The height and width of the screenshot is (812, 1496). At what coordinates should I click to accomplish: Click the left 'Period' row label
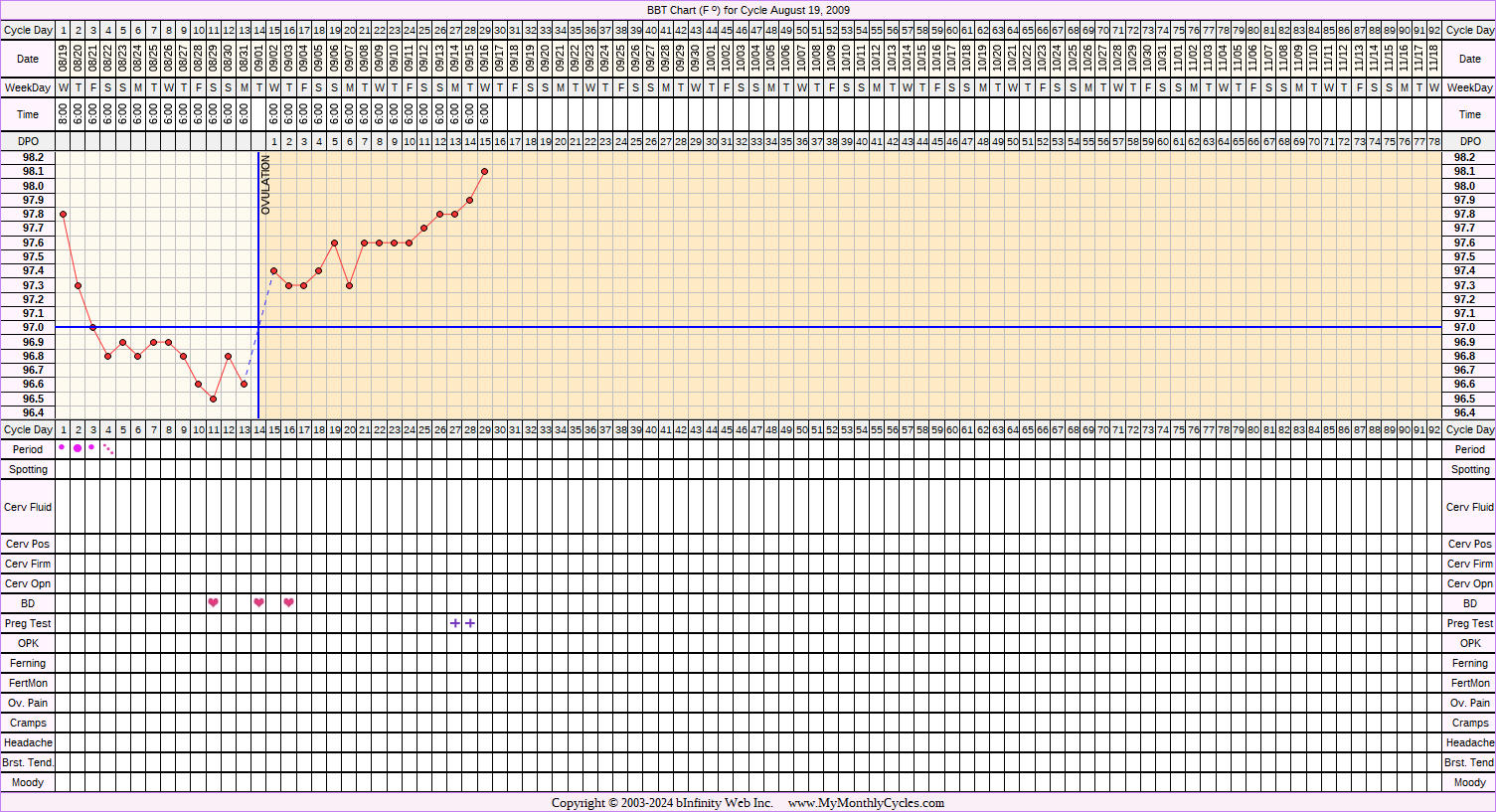(28, 449)
